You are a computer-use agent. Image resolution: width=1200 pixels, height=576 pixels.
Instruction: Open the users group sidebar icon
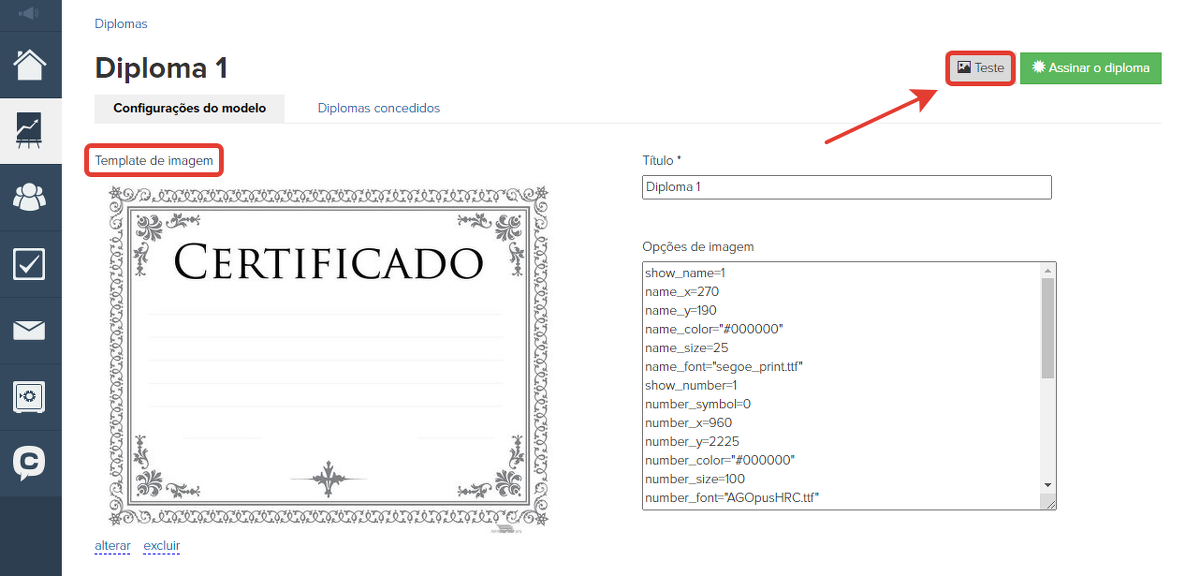pos(30,197)
